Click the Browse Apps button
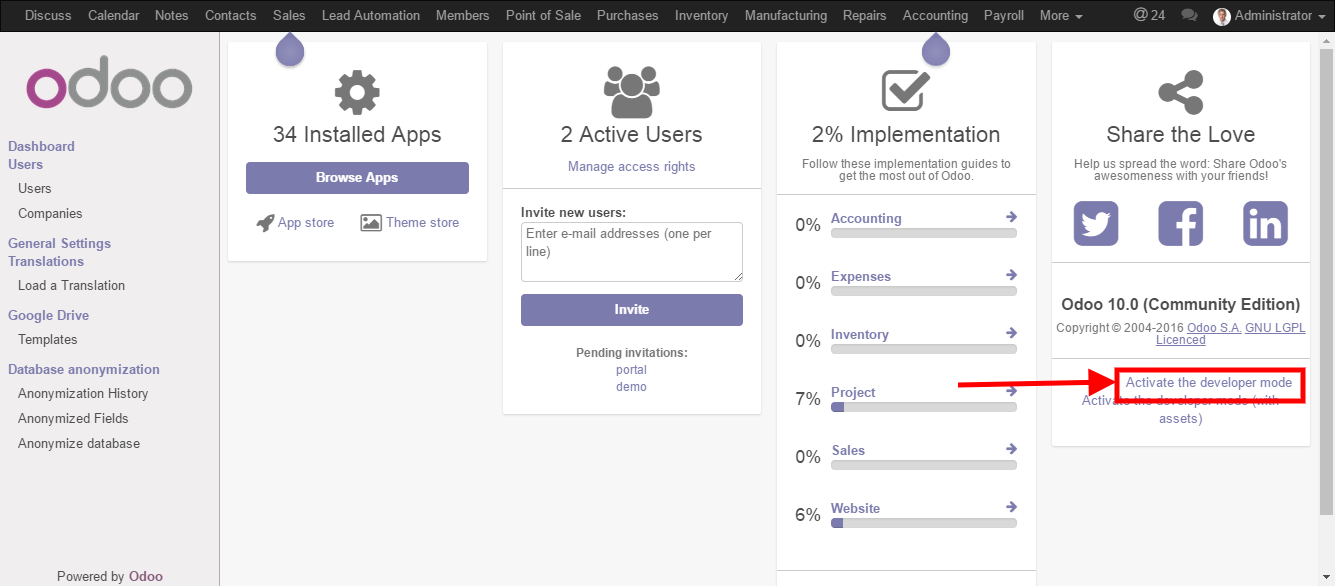This screenshot has width=1335, height=586. point(357,178)
